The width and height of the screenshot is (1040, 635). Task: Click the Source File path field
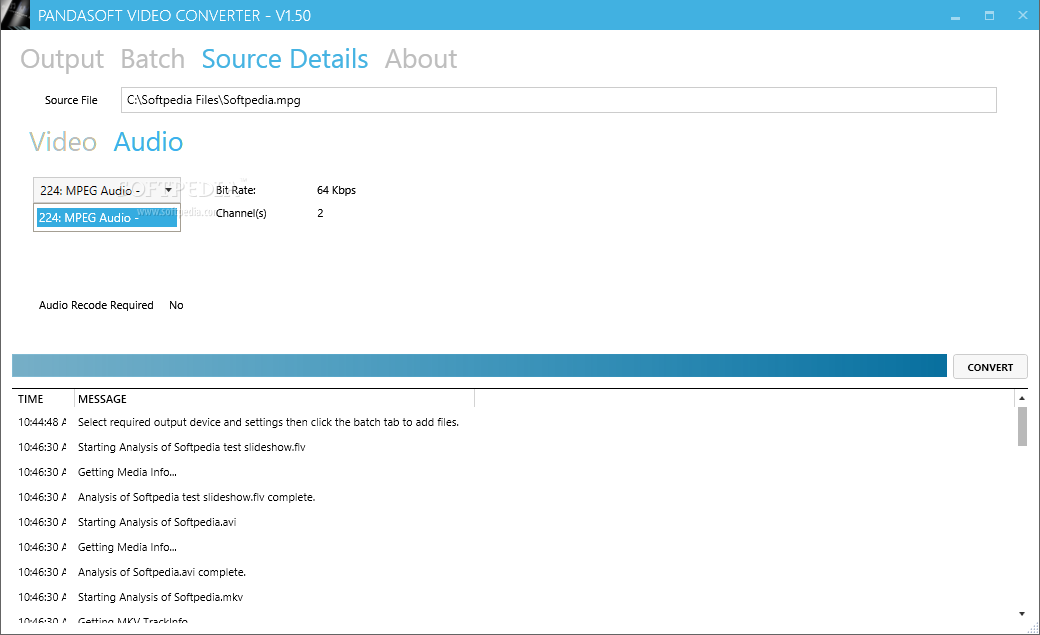click(558, 100)
